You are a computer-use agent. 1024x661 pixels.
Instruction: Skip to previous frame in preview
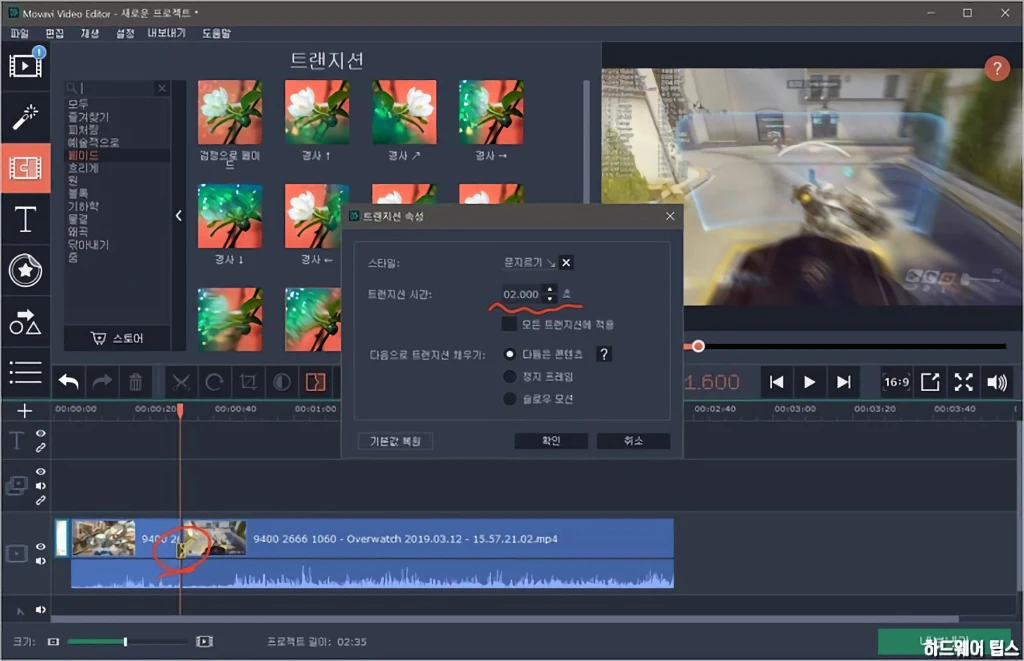(776, 382)
